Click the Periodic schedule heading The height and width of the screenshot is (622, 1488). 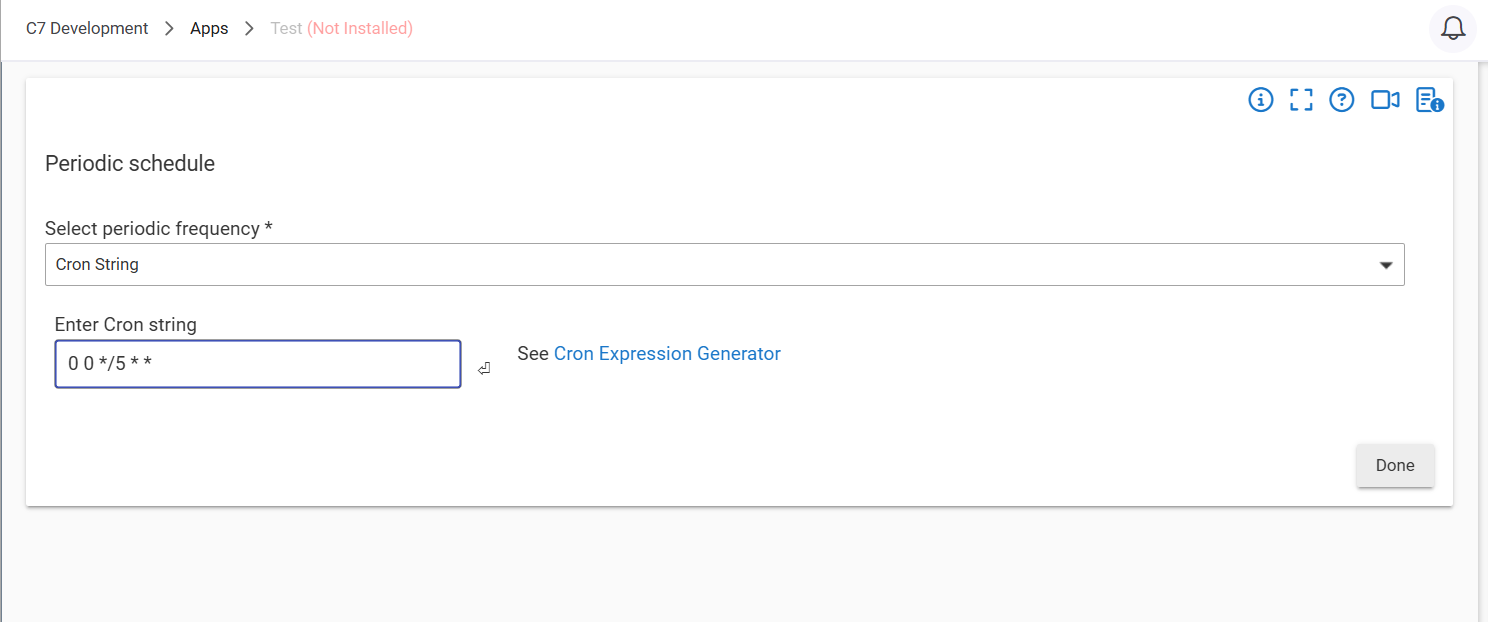[x=130, y=164]
